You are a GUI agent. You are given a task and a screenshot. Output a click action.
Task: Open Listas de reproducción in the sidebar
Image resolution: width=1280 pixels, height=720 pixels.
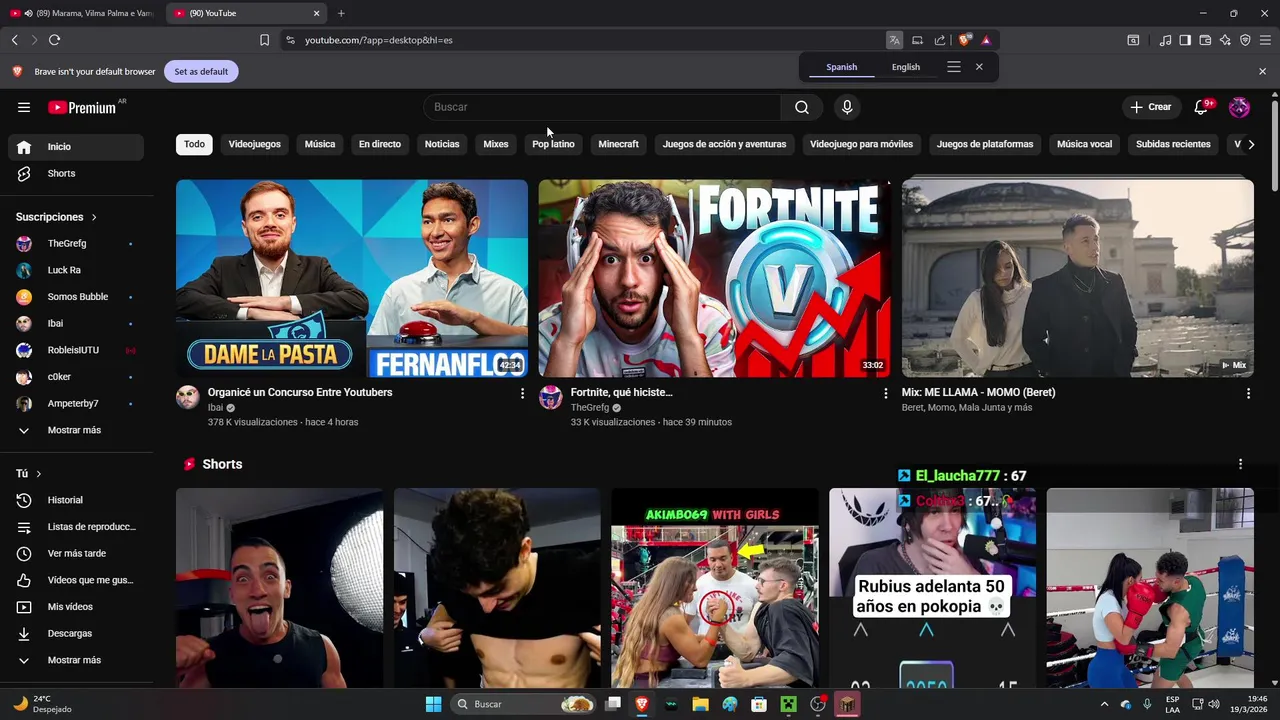(76, 527)
